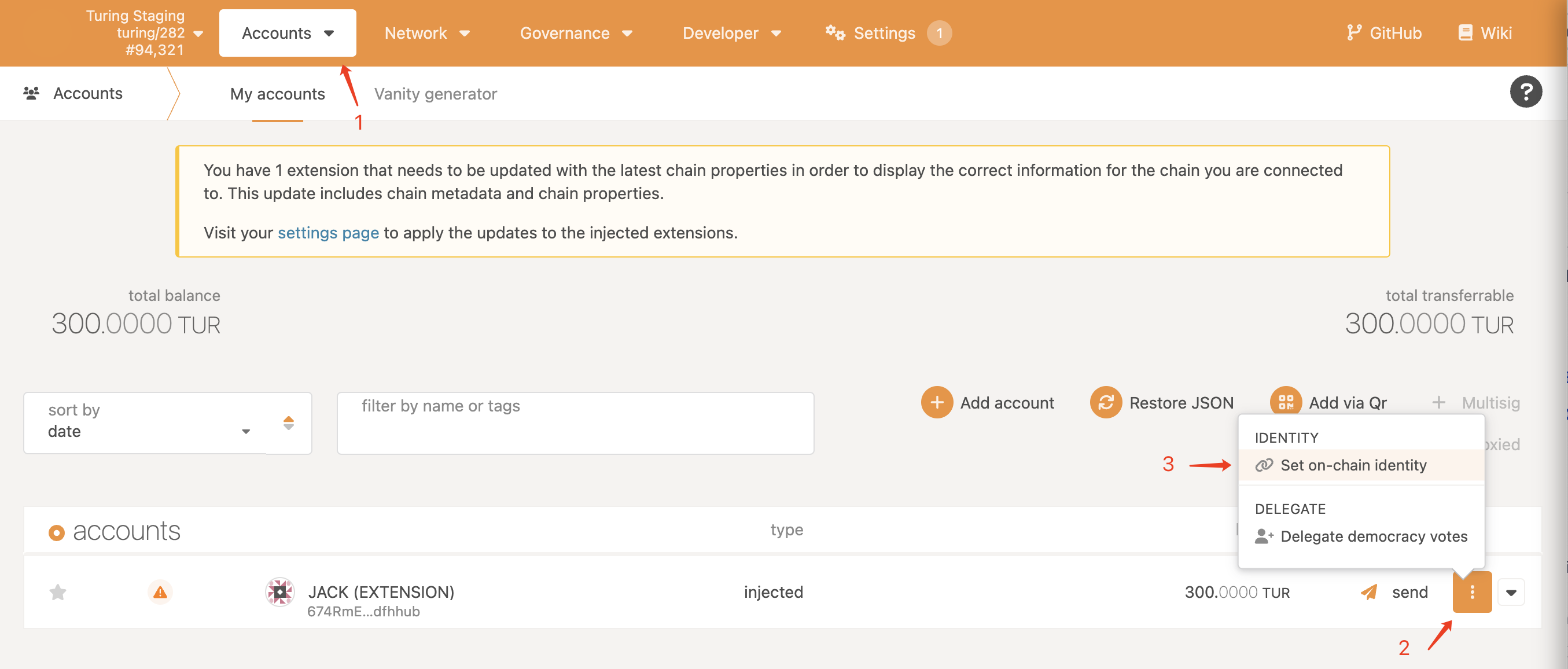Click the JACK account identicon
This screenshot has width=1568, height=669.
280,591
